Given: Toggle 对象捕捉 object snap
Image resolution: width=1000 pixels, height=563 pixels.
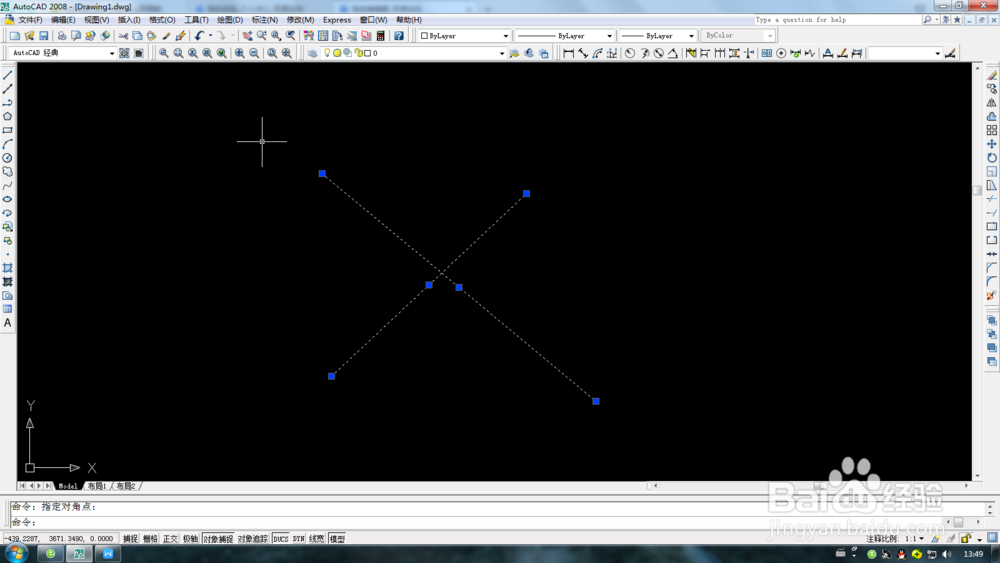Looking at the screenshot, I should (x=218, y=539).
